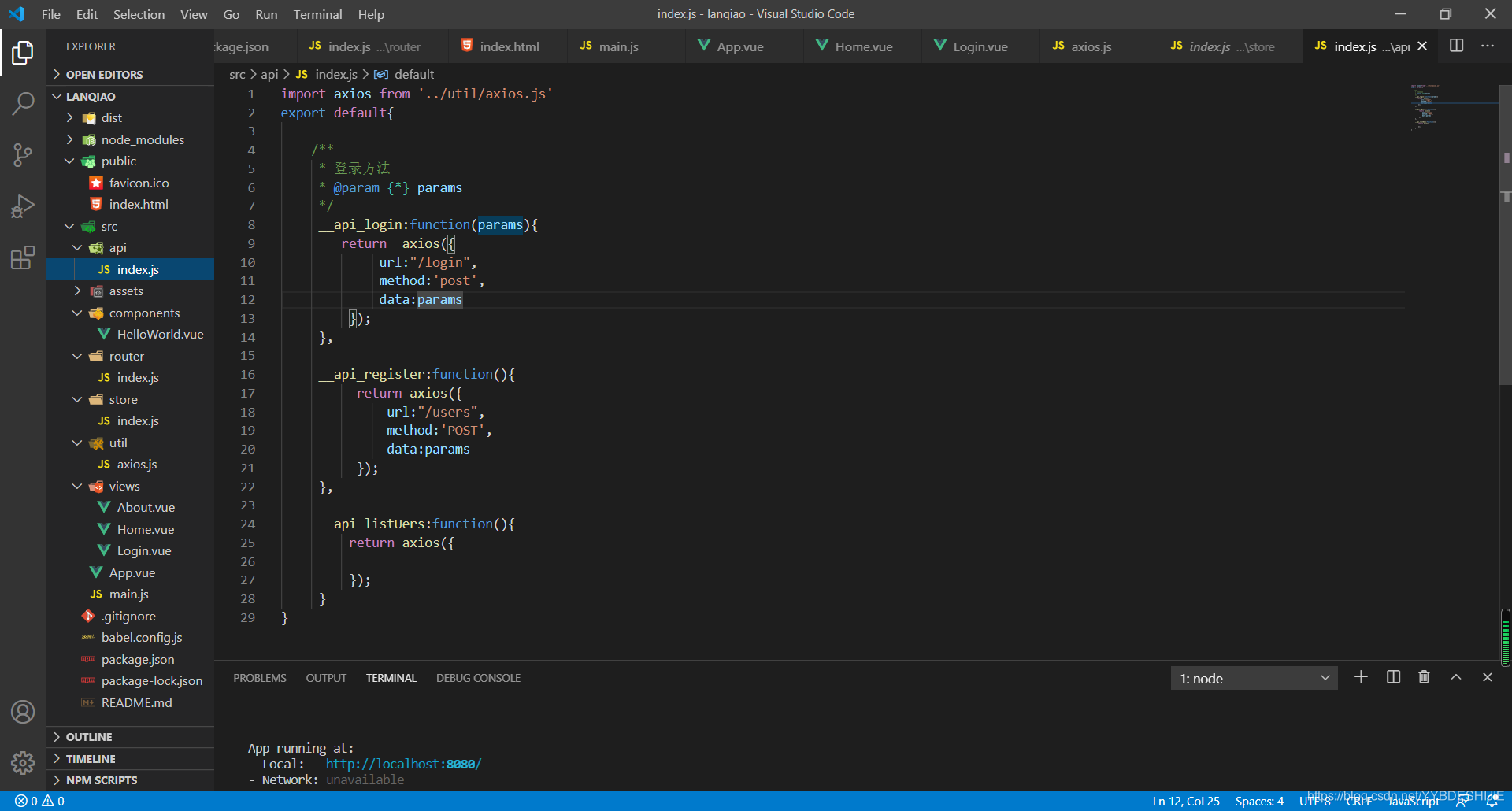This screenshot has height=811, width=1512.
Task: Collapse the public folder
Action: point(118,161)
